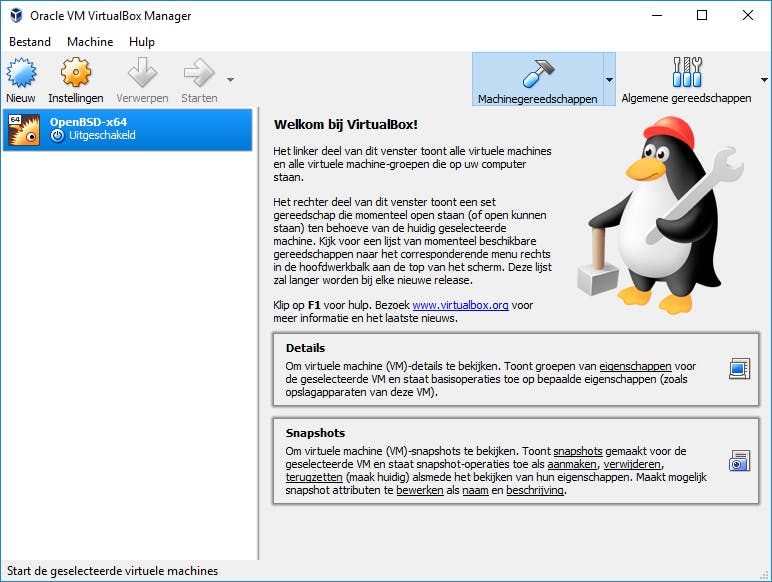This screenshot has width=772, height=582.
Task: Minimize the VirtualBox Manager window
Action: (657, 15)
